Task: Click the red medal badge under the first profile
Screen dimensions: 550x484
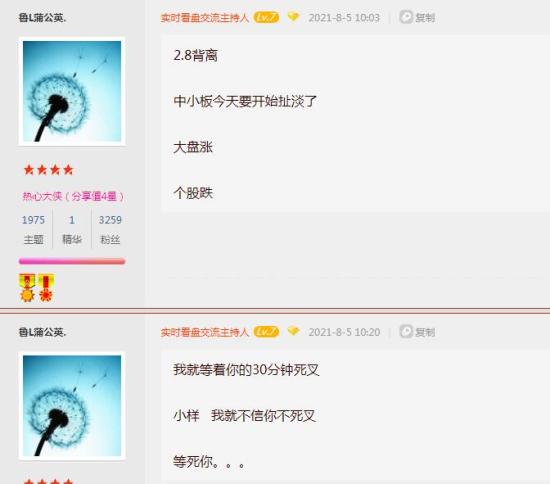Action: (46, 288)
